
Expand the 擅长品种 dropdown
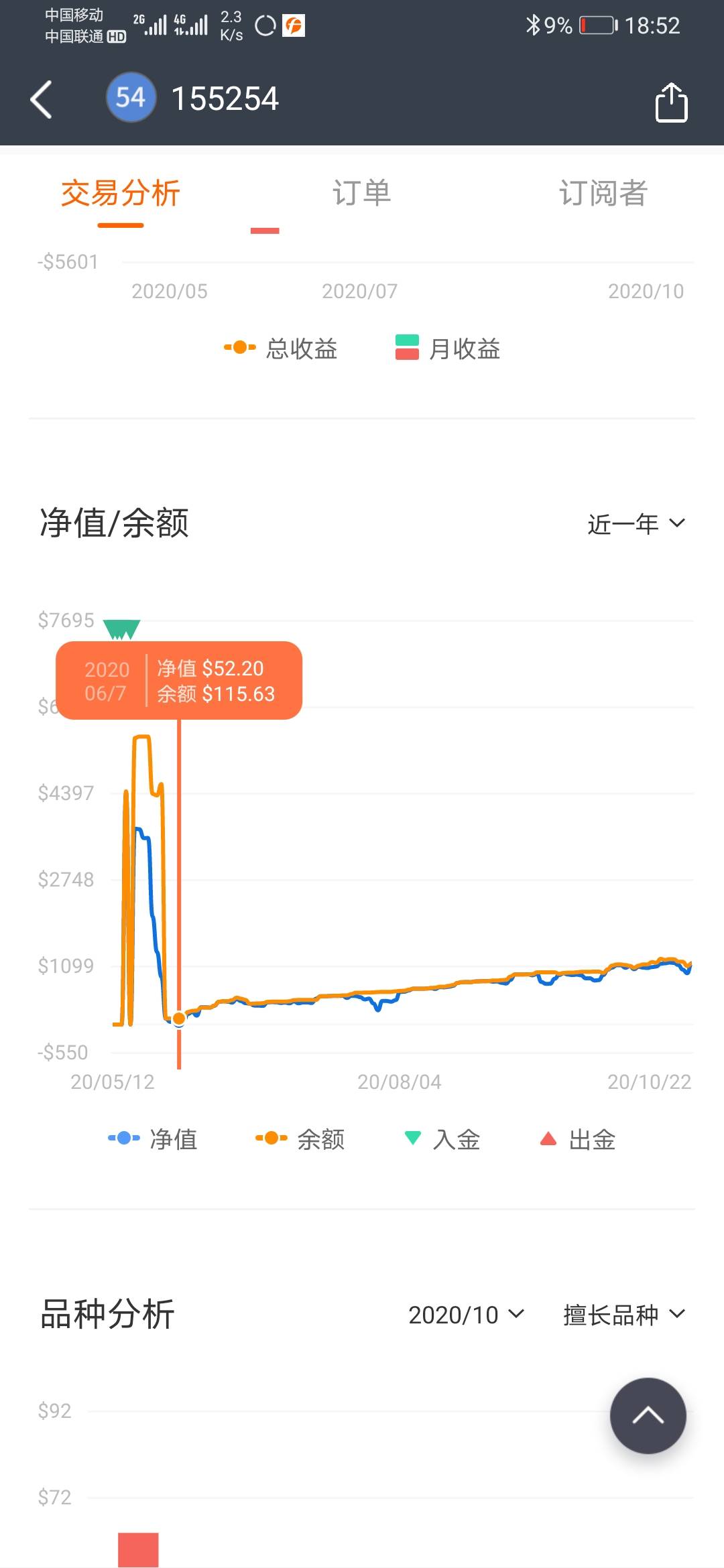click(x=623, y=1315)
